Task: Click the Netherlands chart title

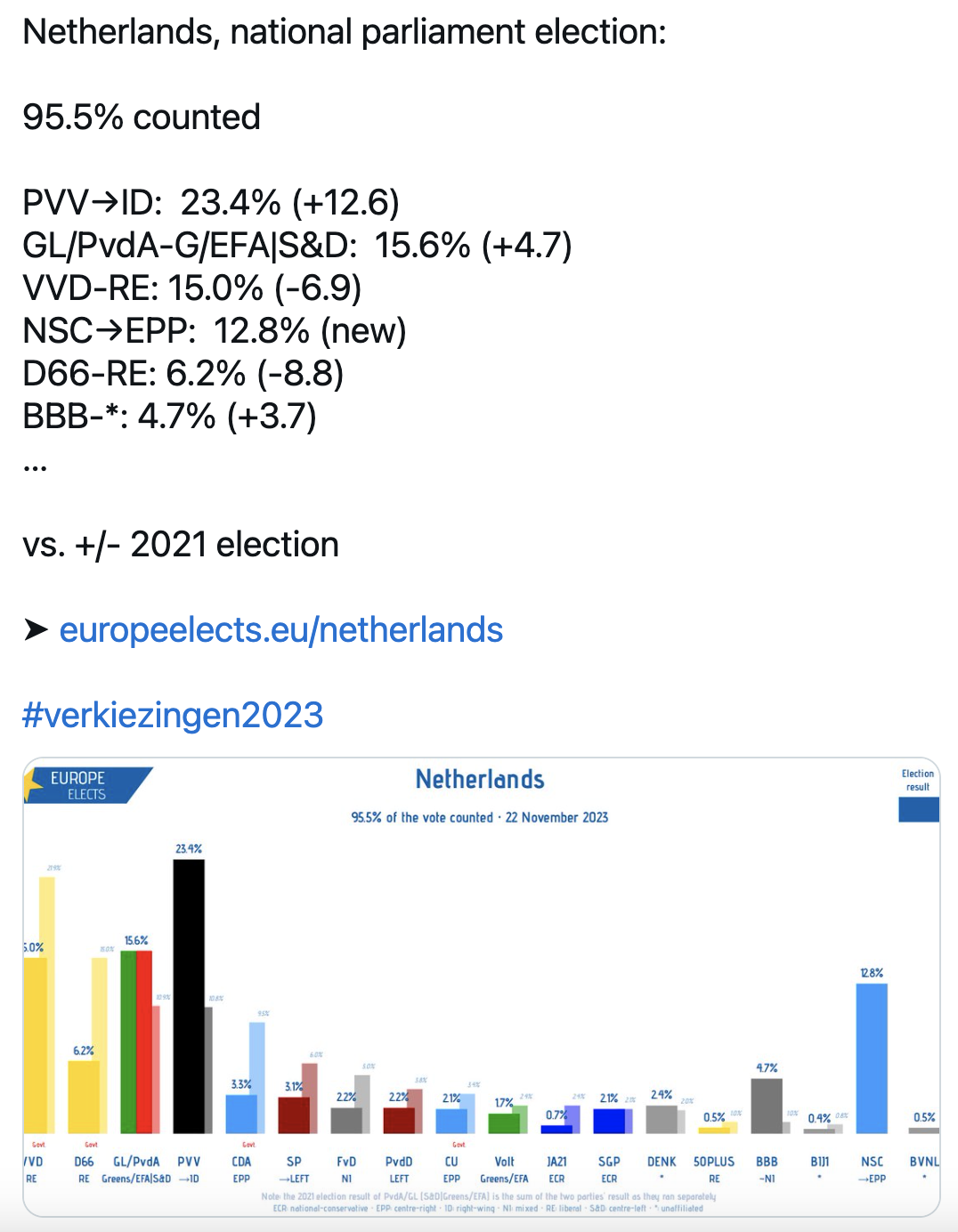Action: [x=480, y=780]
